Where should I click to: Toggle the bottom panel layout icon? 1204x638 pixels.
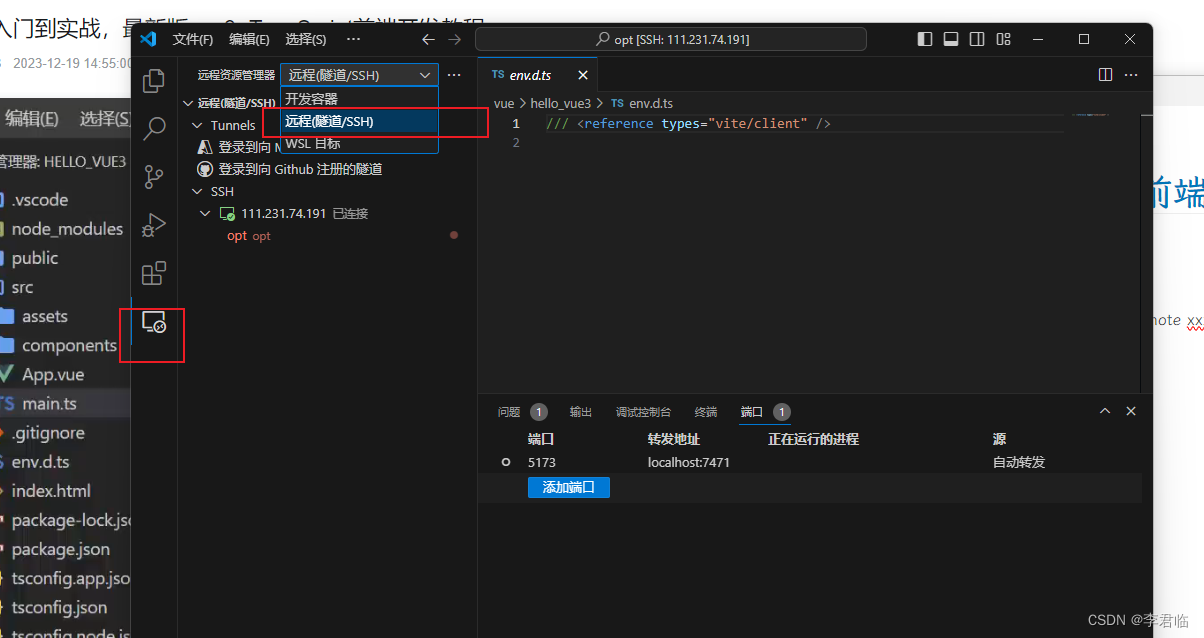point(951,39)
